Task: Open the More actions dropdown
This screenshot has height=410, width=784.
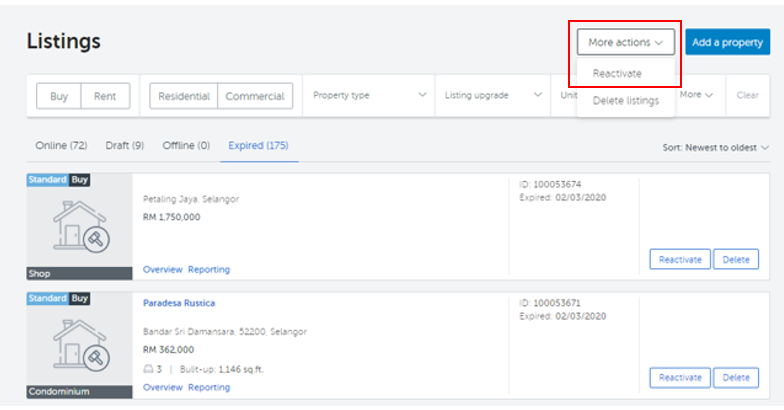Action: pos(626,42)
